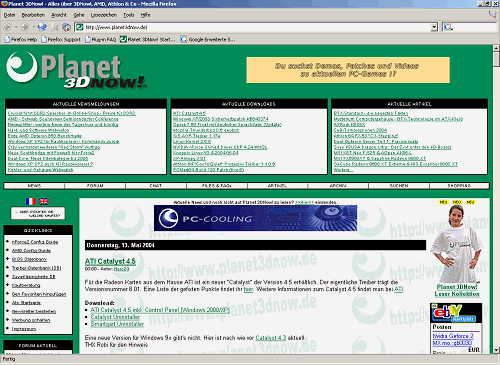Reload the page with the refresh icon
The width and height of the screenshot is (500, 365).
(42, 27)
